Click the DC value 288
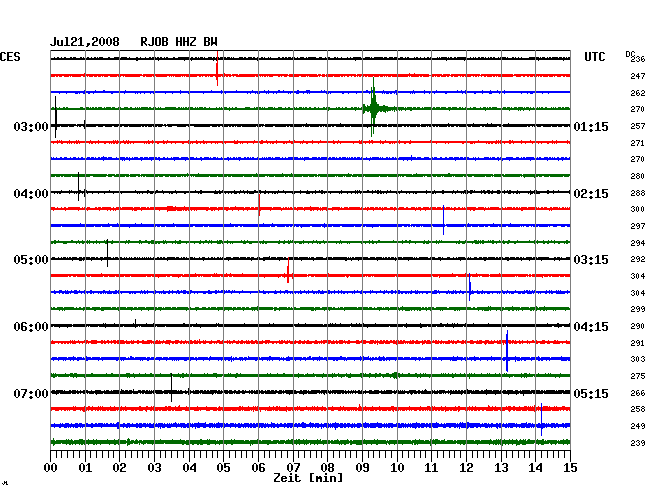 coord(638,193)
